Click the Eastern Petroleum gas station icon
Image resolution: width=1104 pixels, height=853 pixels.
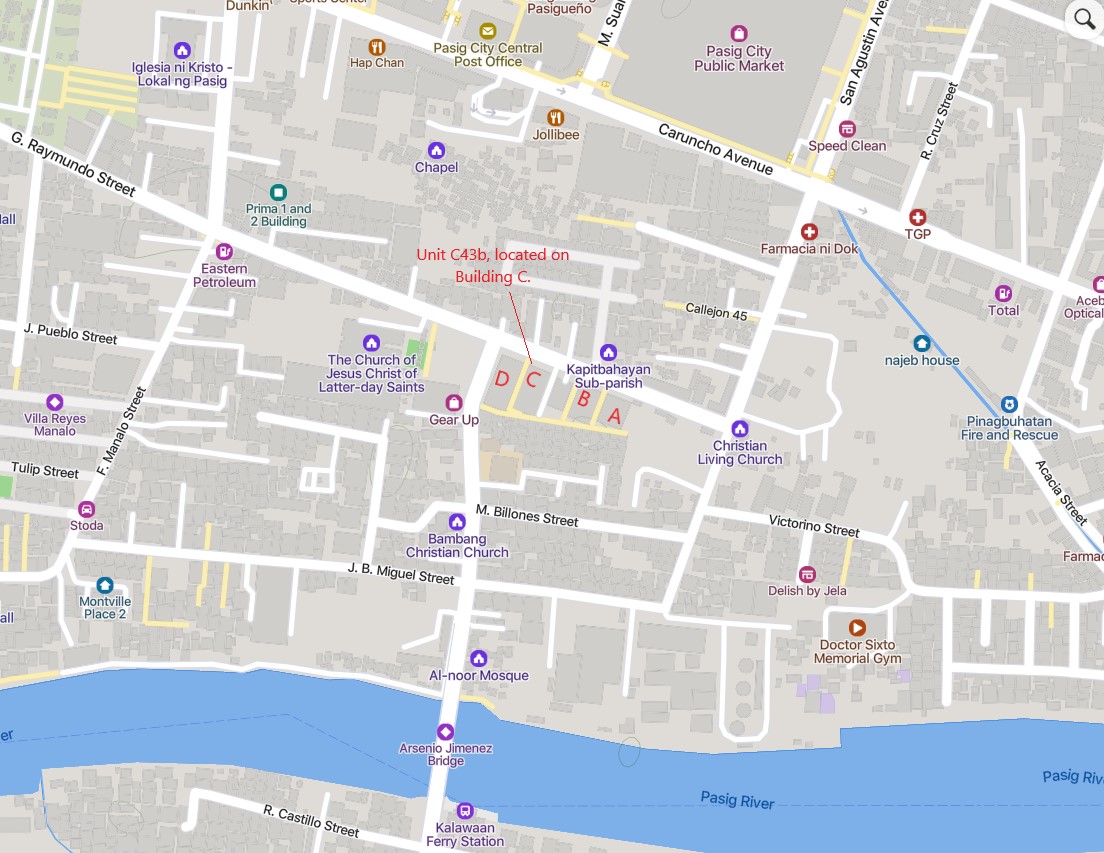(x=224, y=251)
